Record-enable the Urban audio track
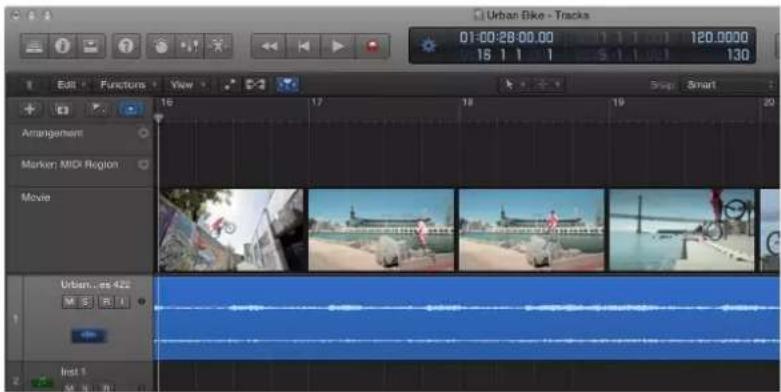 (x=106, y=302)
